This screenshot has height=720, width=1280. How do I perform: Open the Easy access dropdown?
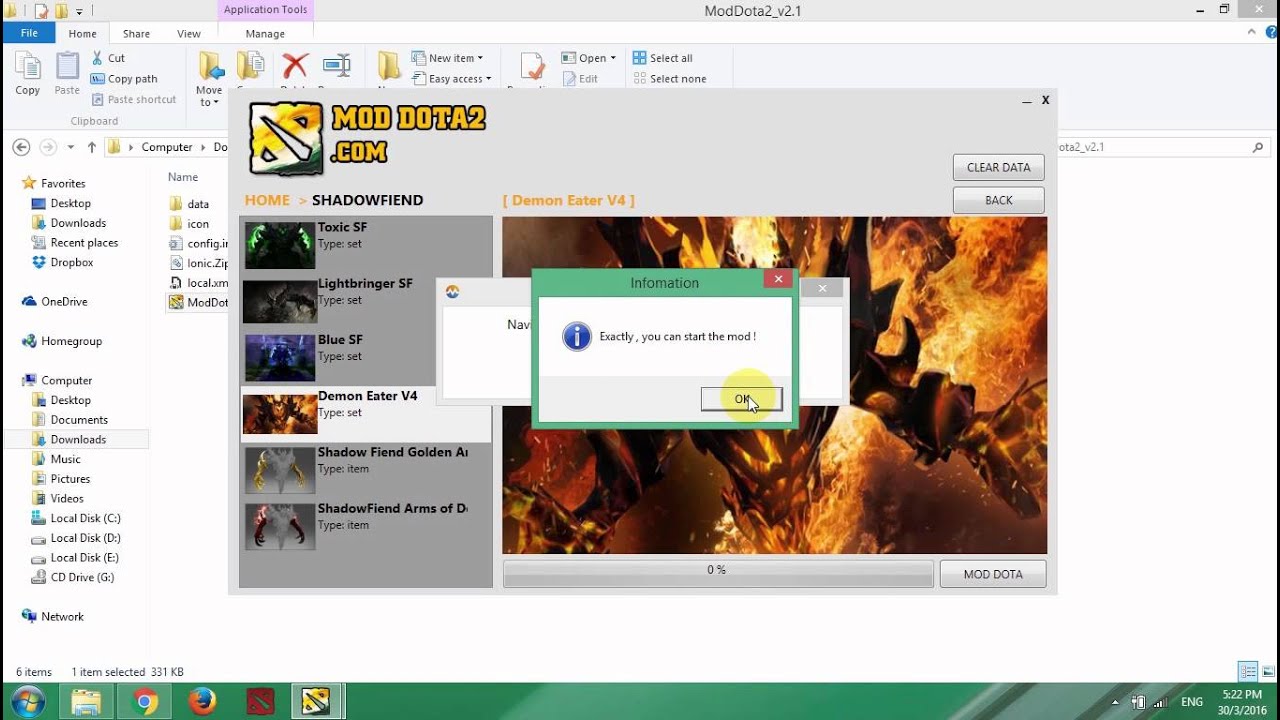coord(452,79)
